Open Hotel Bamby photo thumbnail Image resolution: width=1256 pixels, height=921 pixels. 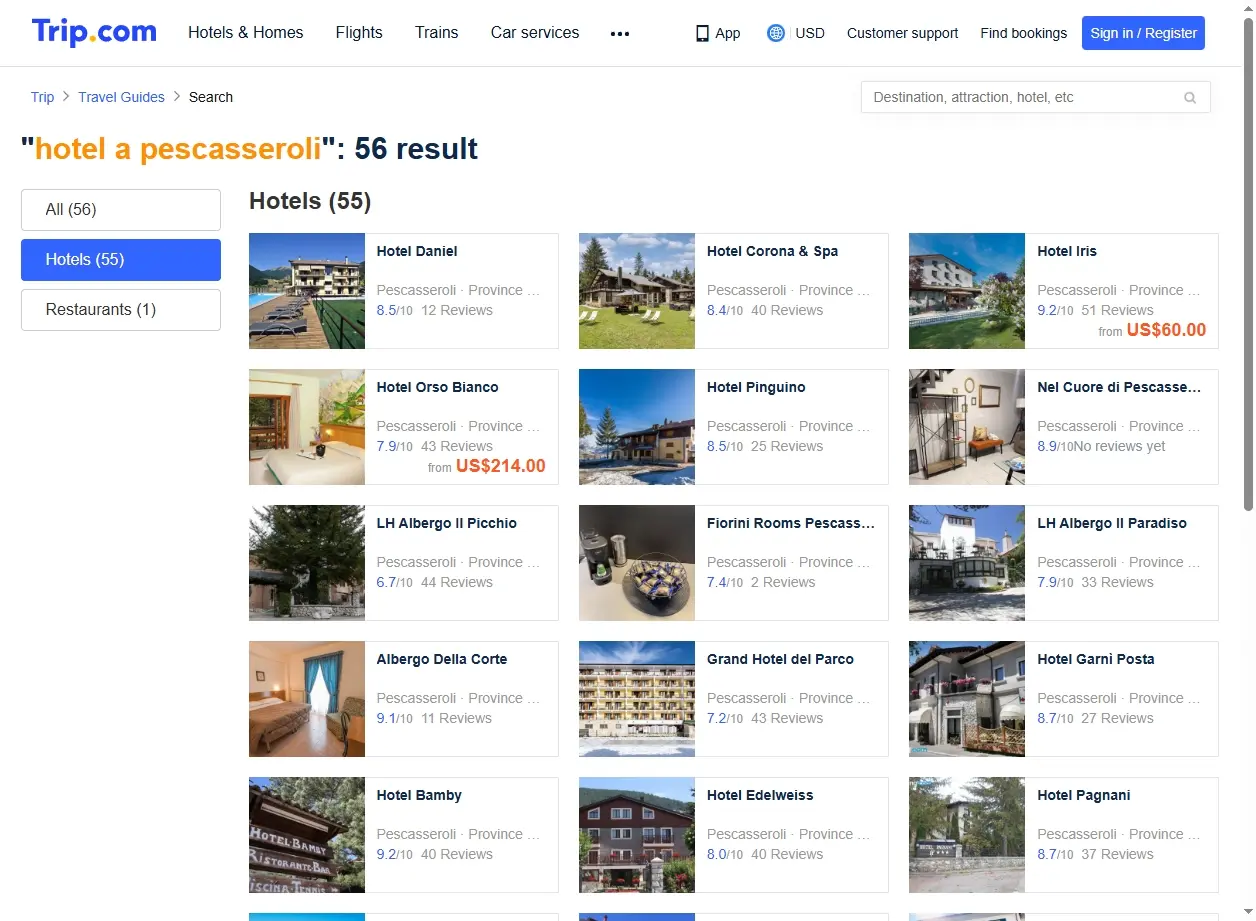307,835
